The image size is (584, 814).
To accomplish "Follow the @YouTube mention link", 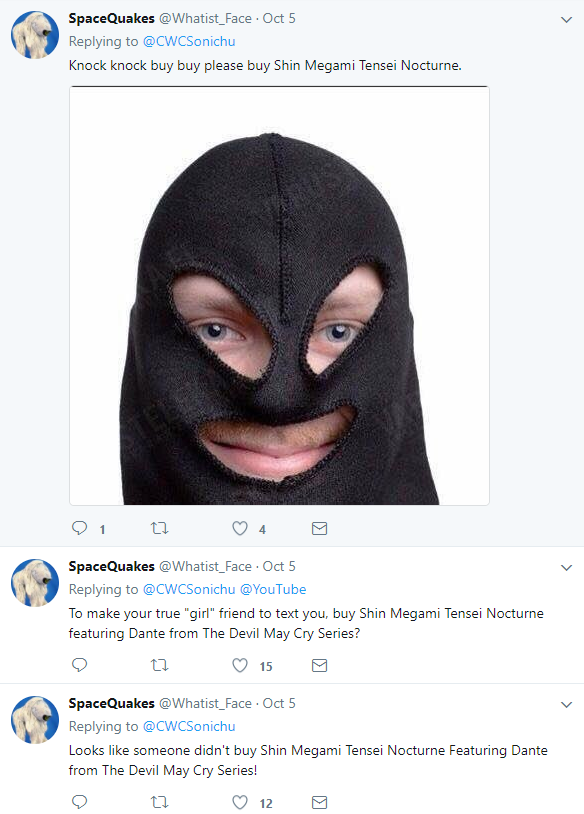I will point(273,590).
